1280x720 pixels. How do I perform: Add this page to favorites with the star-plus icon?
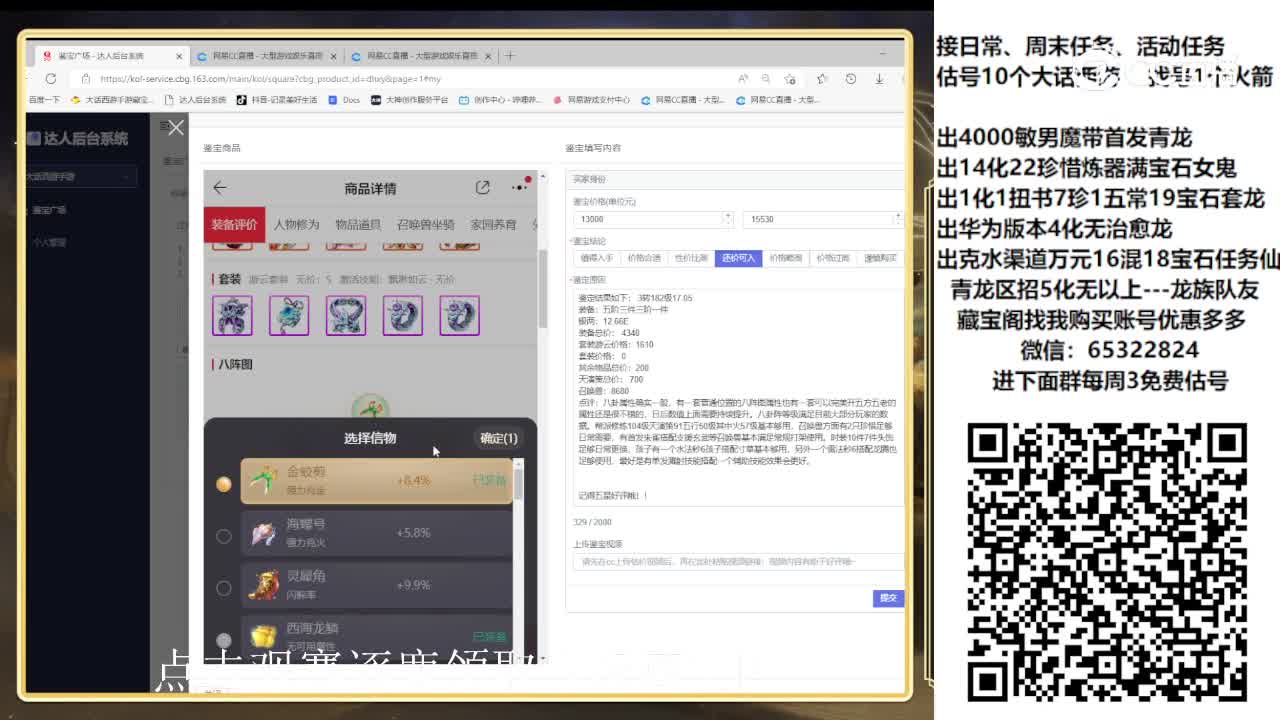tap(790, 78)
